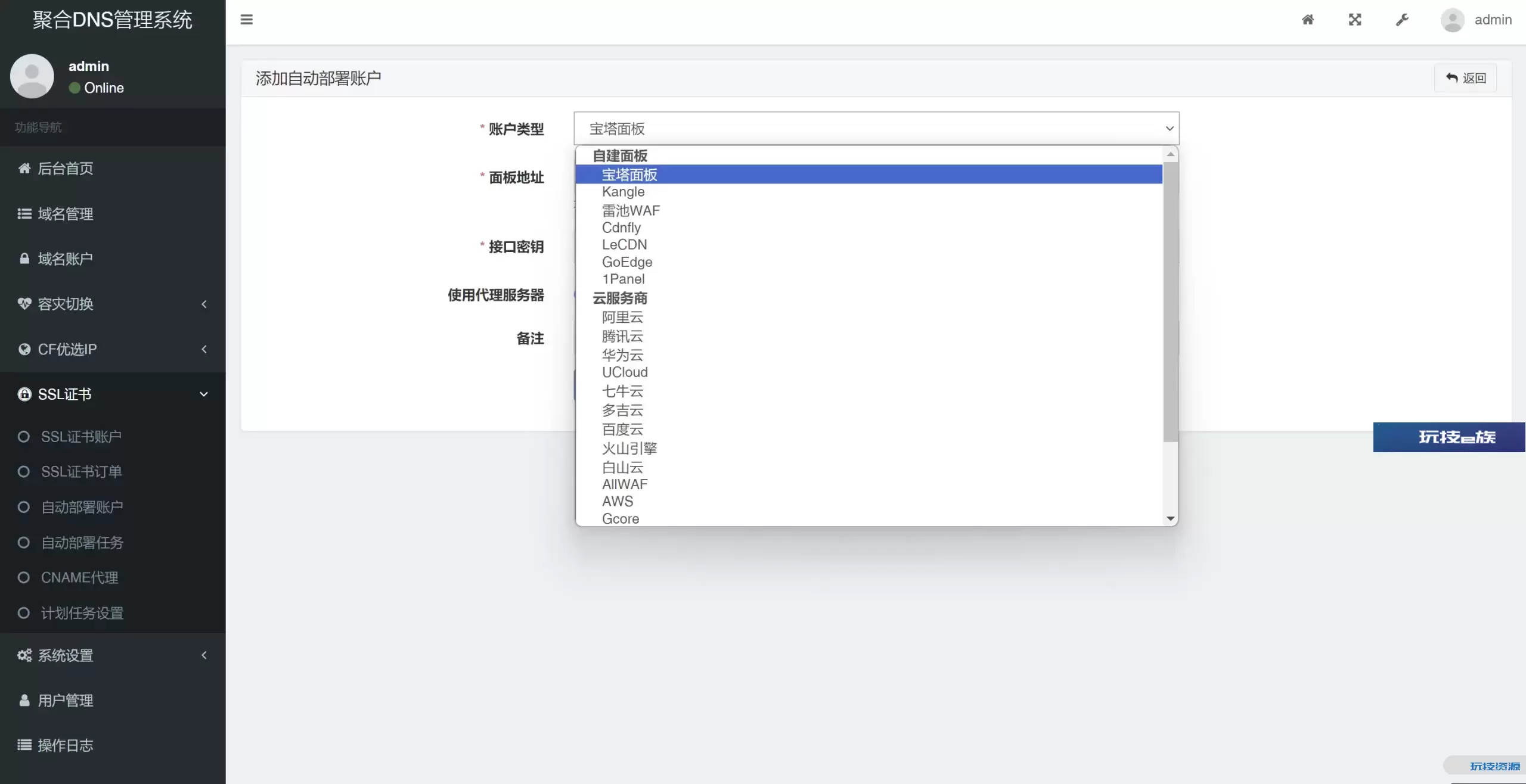1526x784 pixels.
Task: Toggle fullscreen with the expand arrows icon
Action: [x=1355, y=20]
